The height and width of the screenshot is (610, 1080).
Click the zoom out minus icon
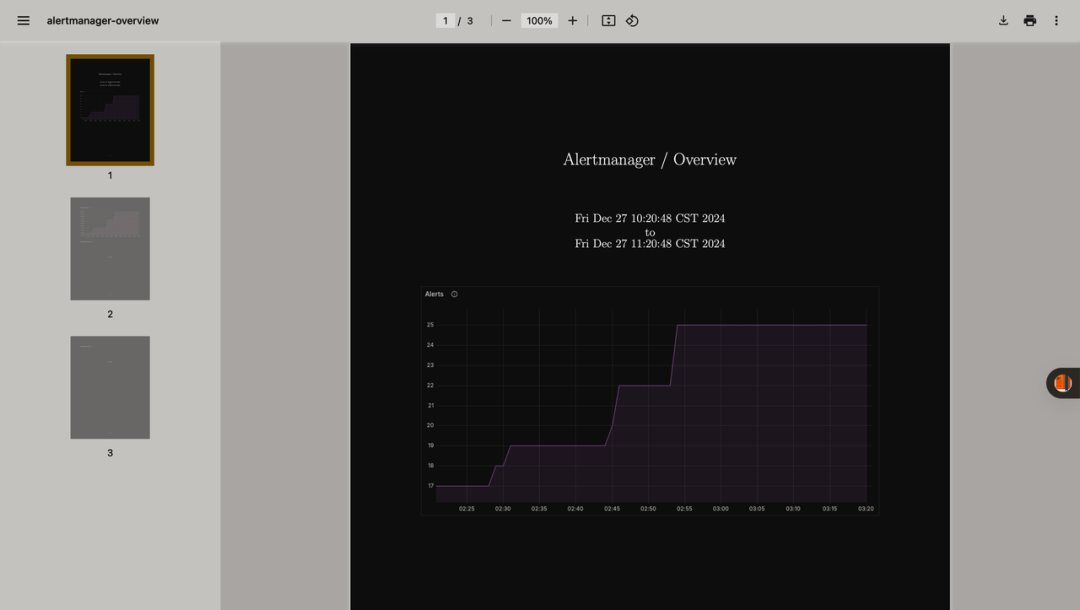506,21
